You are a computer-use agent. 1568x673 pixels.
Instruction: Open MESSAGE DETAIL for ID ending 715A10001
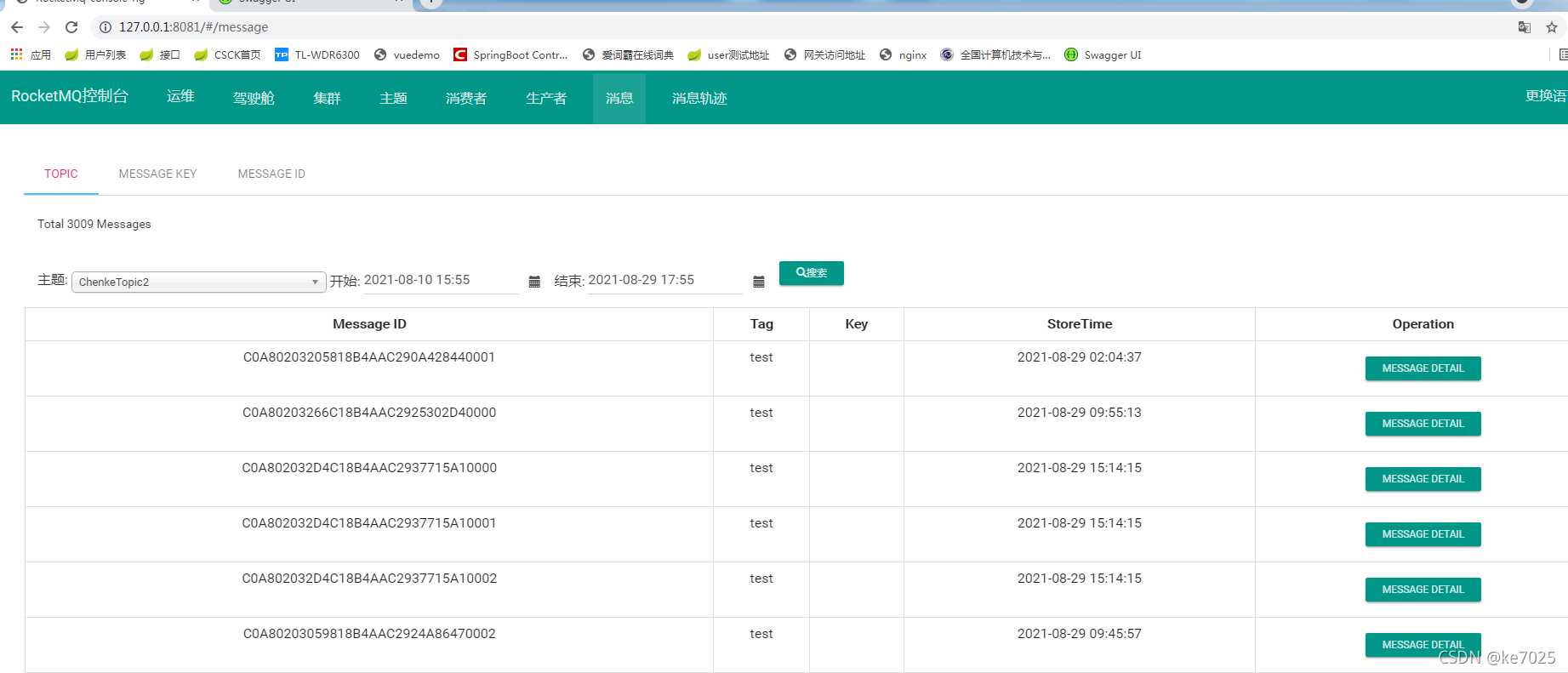pos(1423,534)
